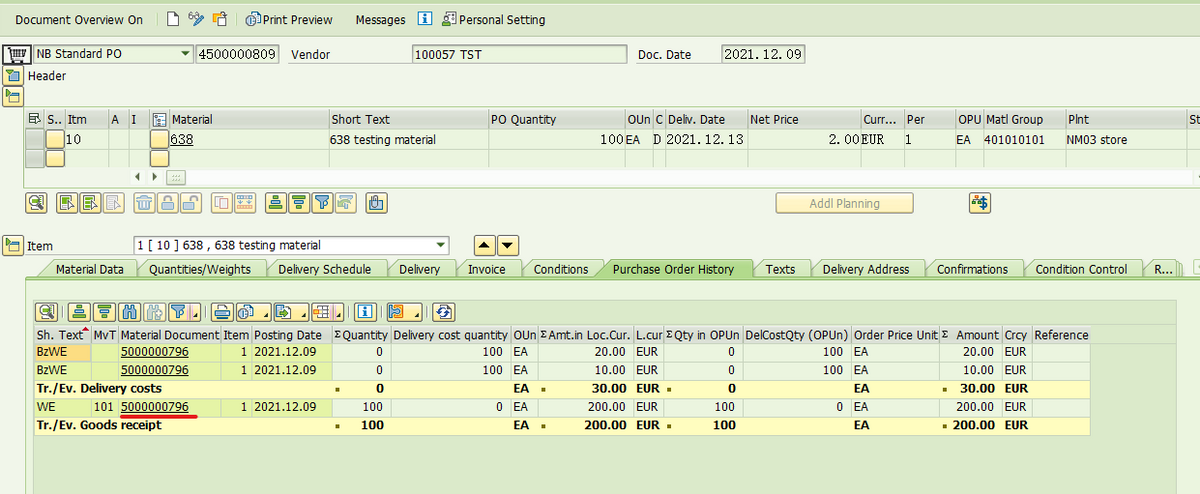Click the Copy item icon
This screenshot has width=1200, height=494.
221,203
